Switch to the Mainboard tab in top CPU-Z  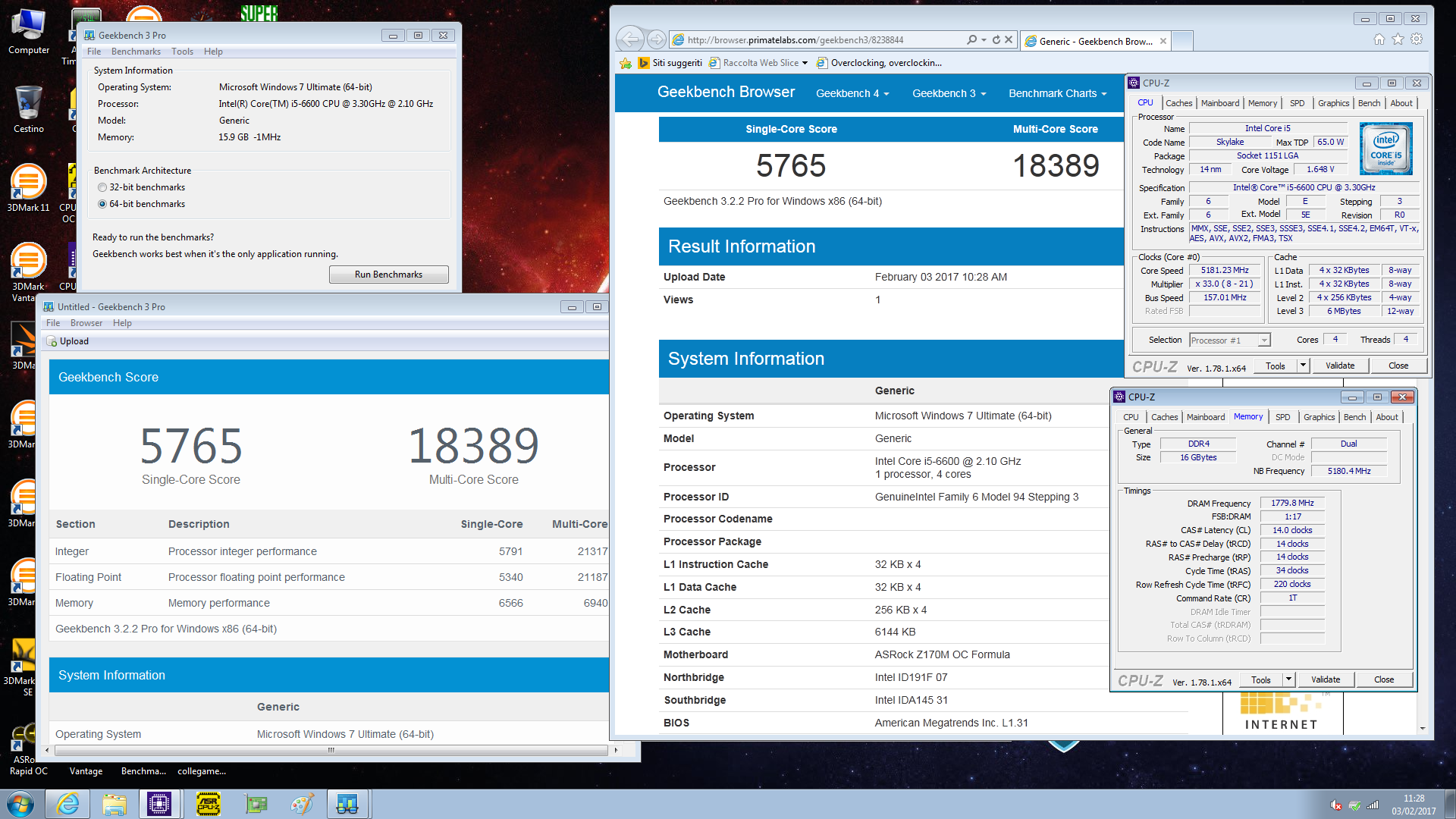point(1220,103)
